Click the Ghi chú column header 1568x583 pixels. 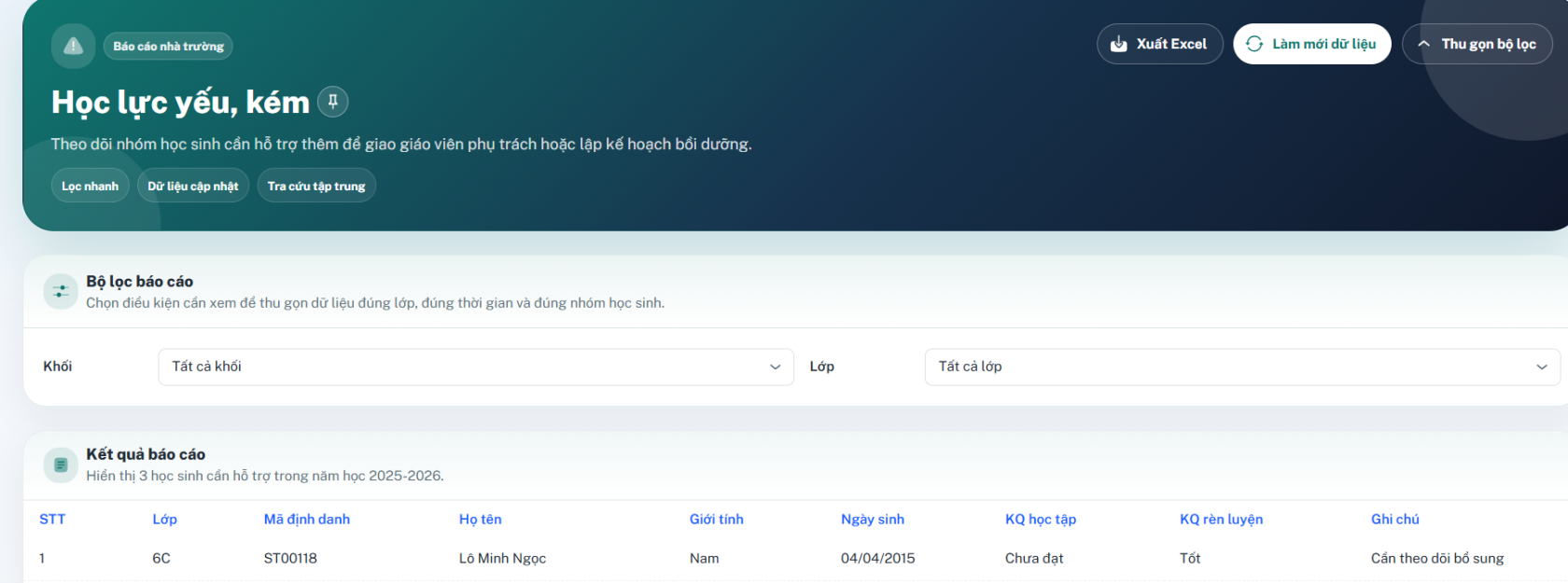pos(1395,519)
